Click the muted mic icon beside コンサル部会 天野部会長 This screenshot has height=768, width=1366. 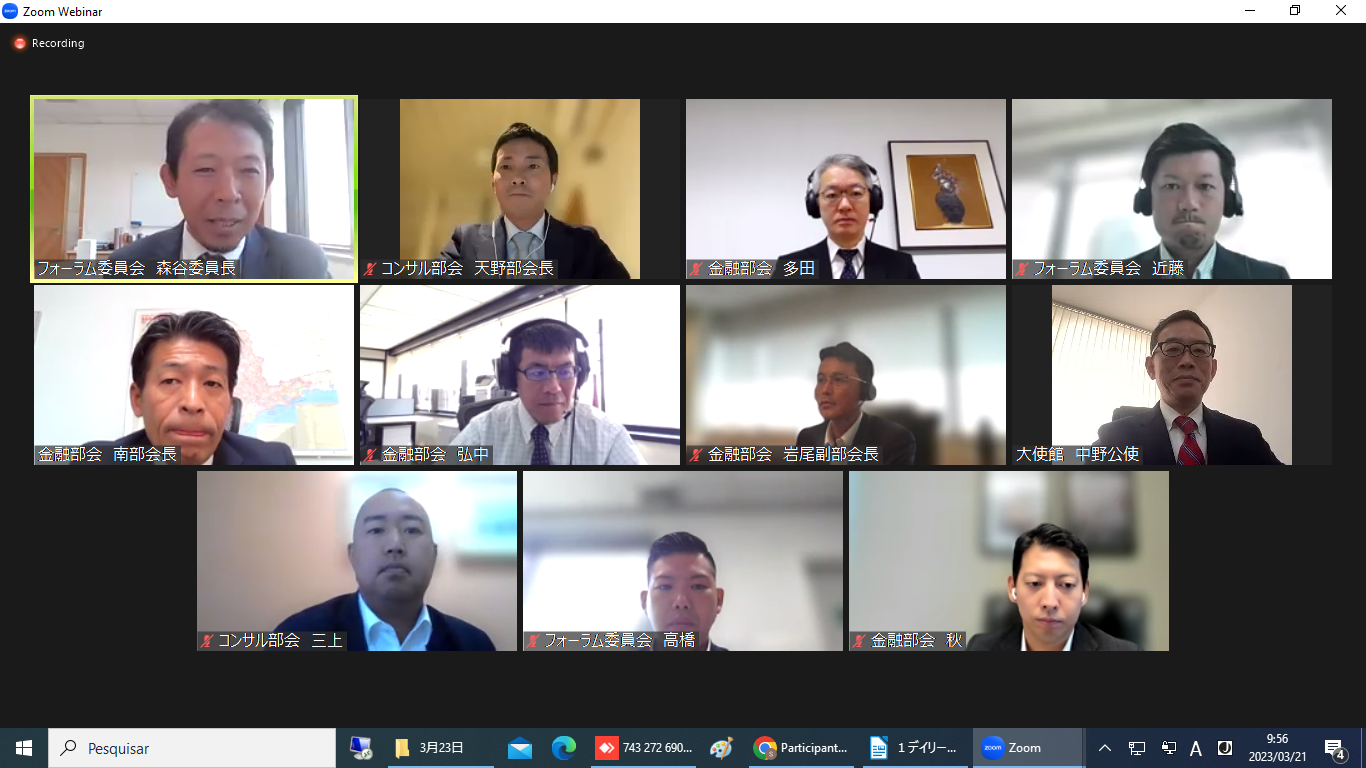pyautogui.click(x=371, y=268)
